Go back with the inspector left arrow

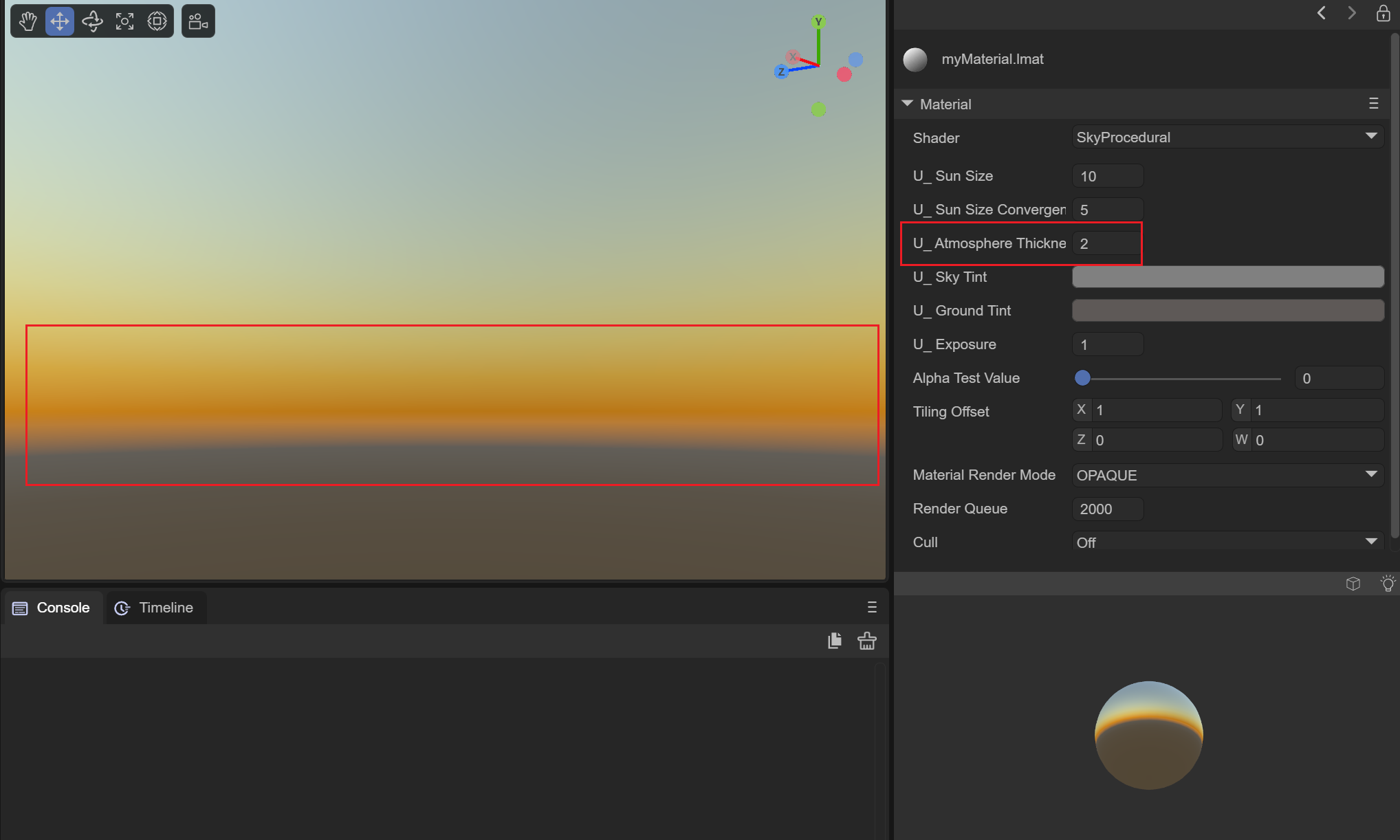point(1321,13)
